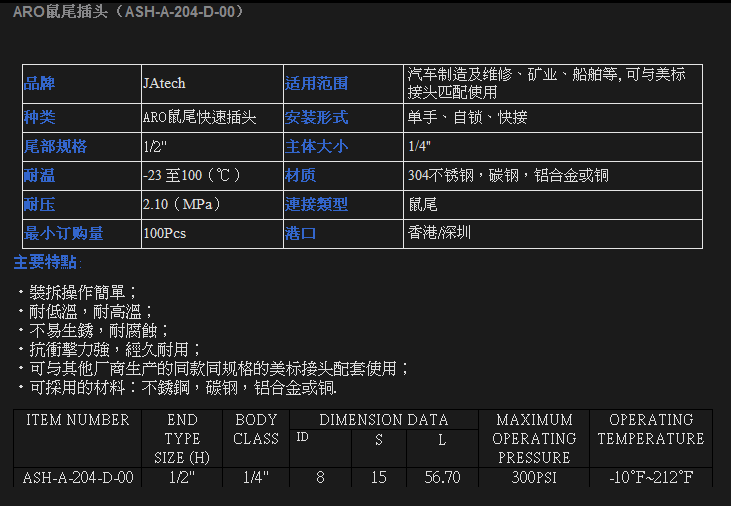Screen dimensions: 731x506
Task: Click the 材质 label
Action: (301, 175)
